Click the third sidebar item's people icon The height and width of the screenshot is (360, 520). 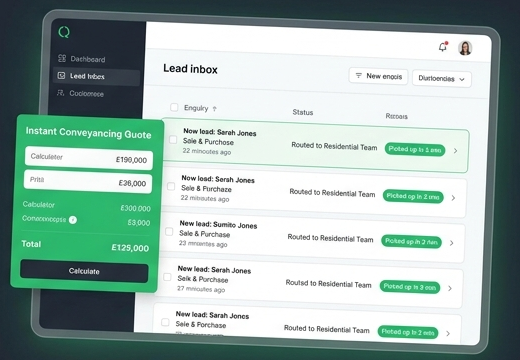(60, 93)
